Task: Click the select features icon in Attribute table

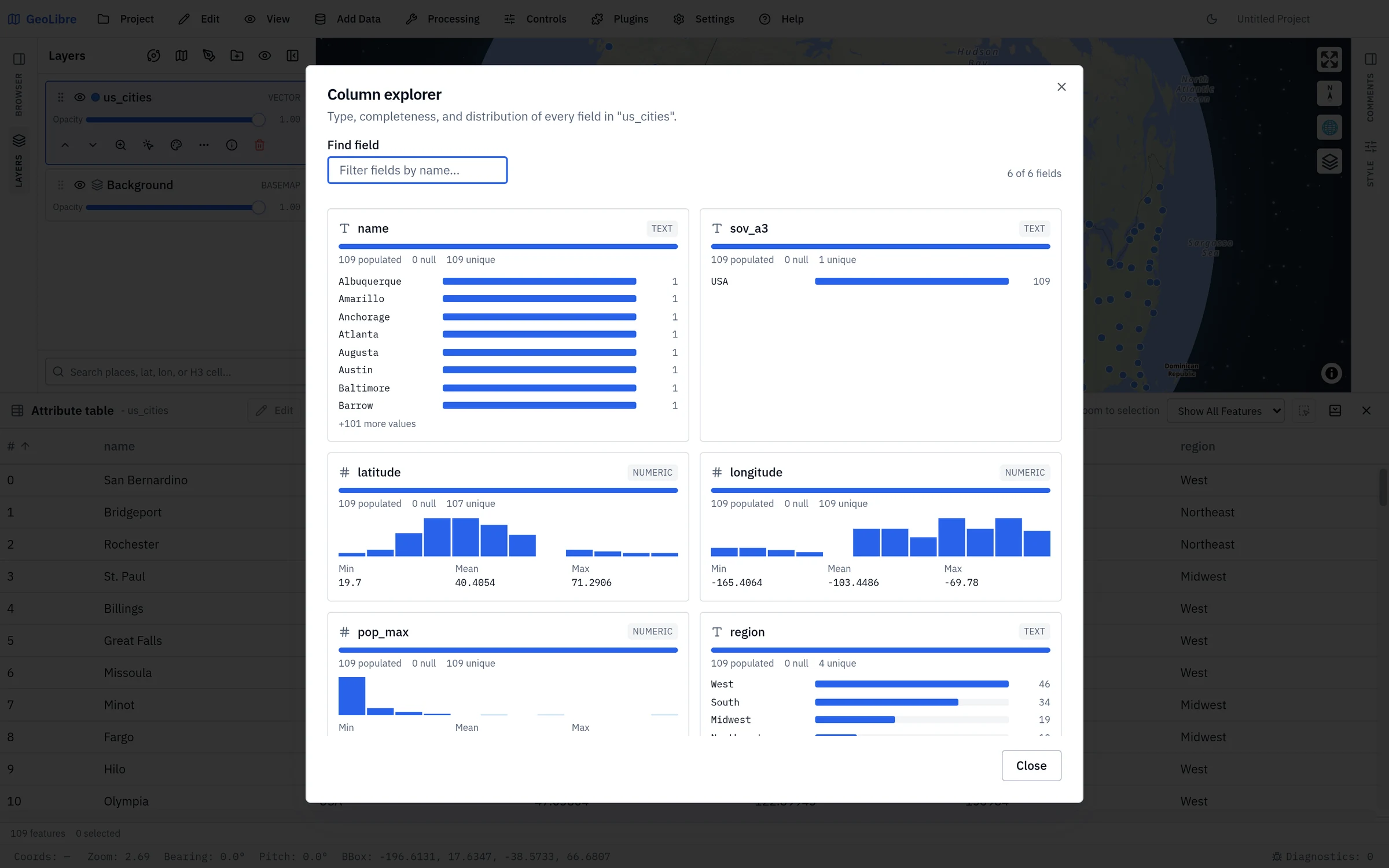Action: [x=1304, y=410]
